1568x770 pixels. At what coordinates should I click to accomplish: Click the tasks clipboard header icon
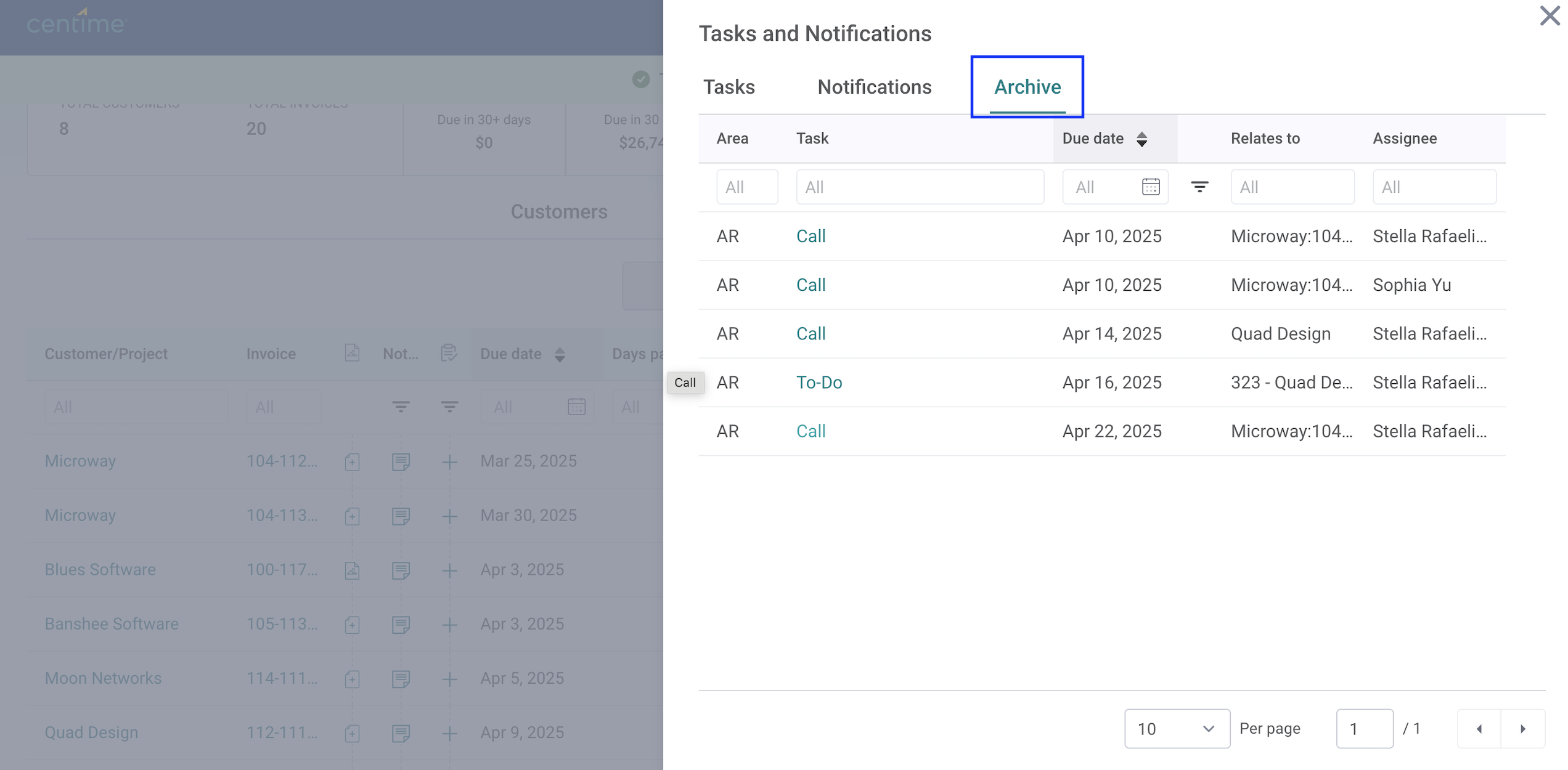(x=449, y=353)
